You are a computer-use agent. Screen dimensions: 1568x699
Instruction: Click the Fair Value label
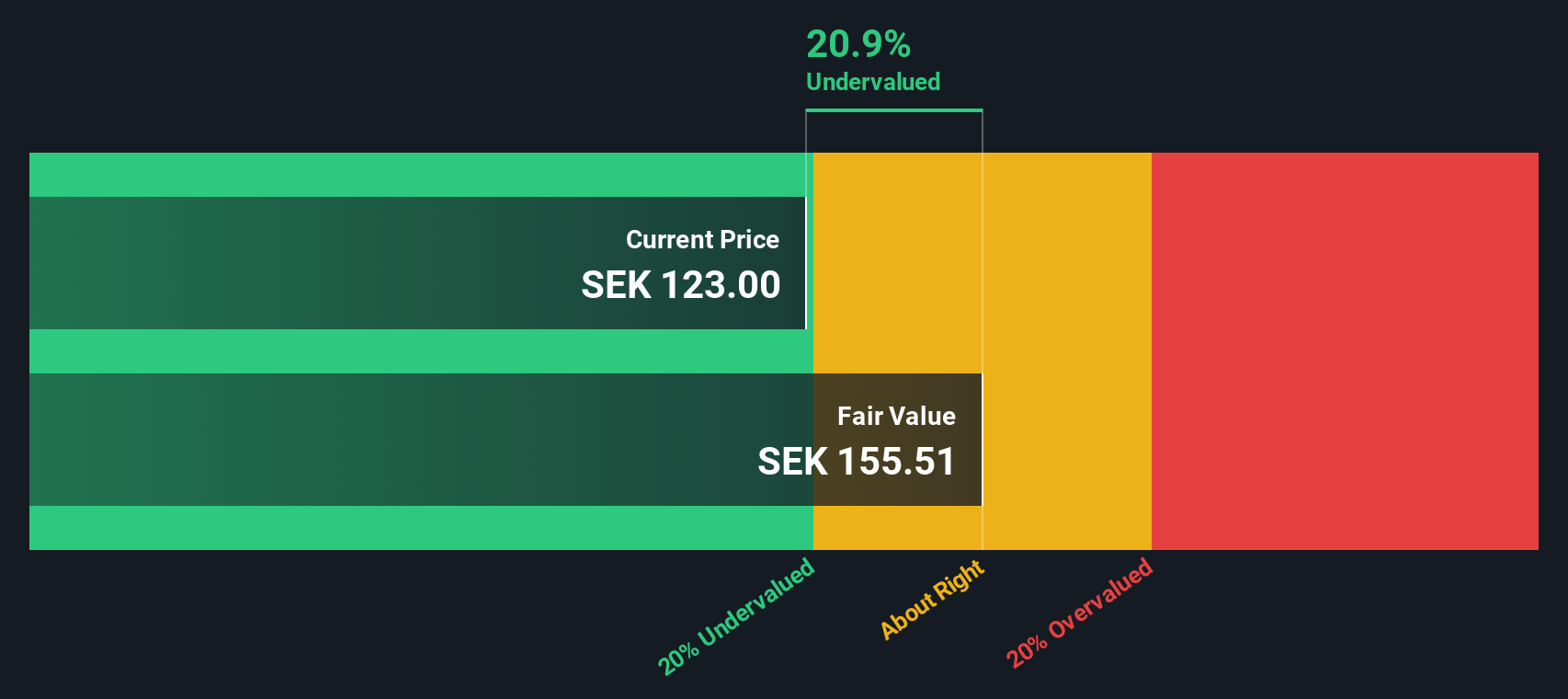pyautogui.click(x=896, y=416)
